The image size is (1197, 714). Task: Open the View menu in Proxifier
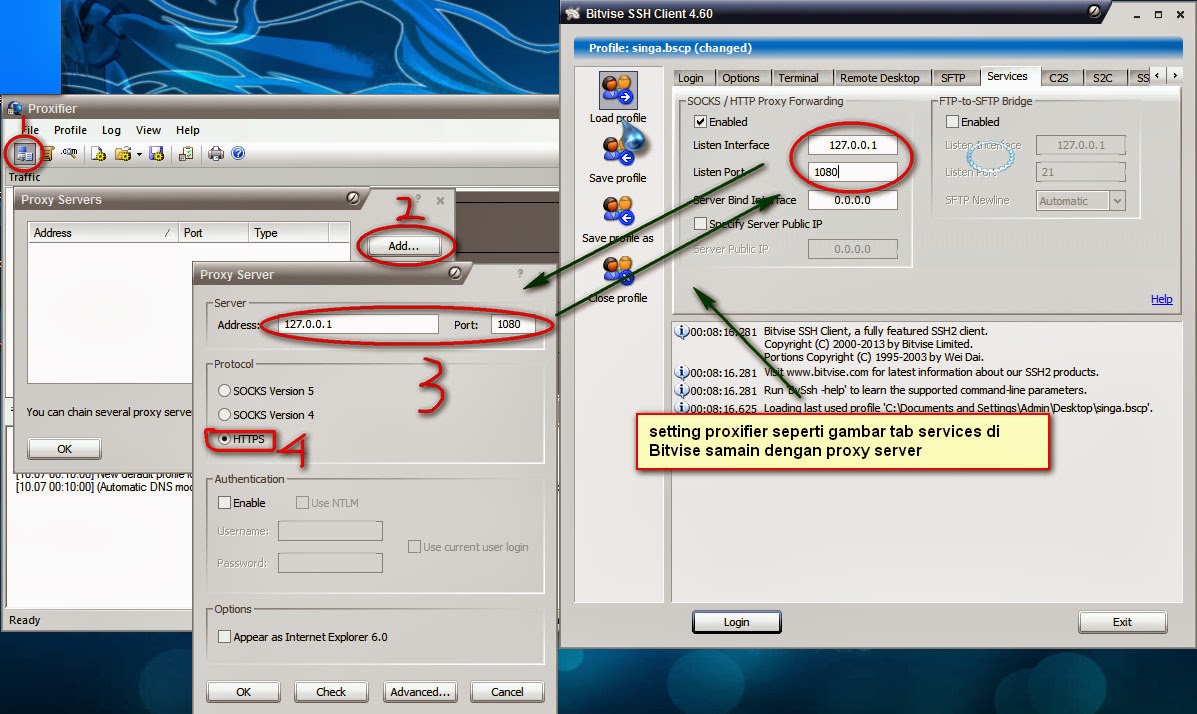click(x=148, y=130)
